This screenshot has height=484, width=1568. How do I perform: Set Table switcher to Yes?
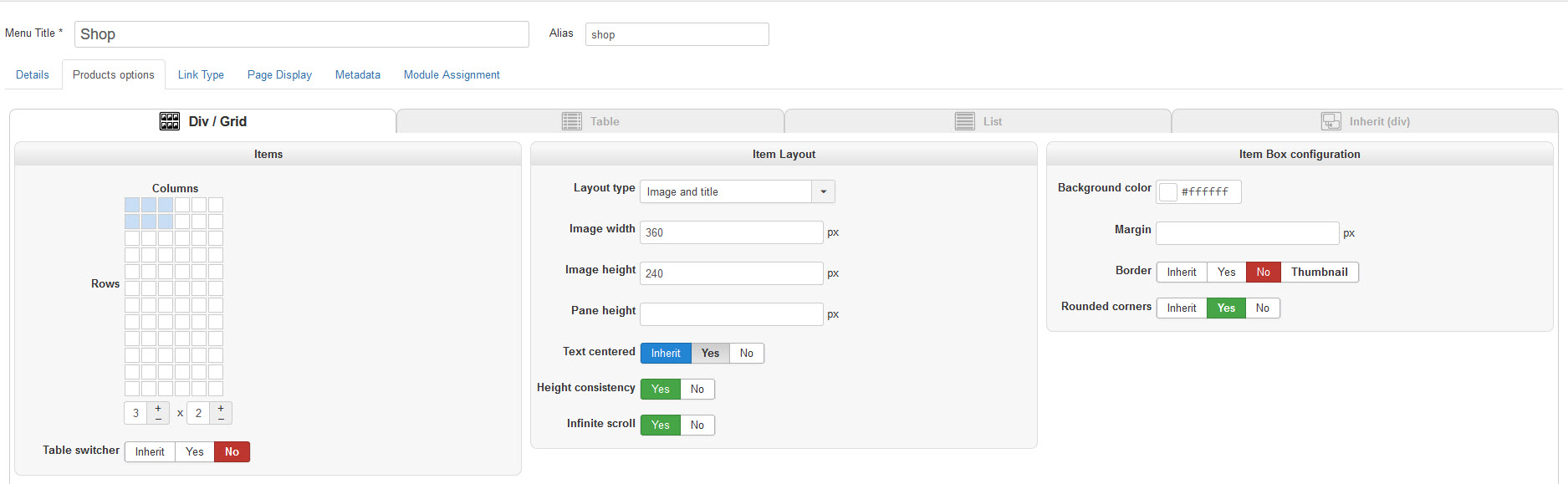[x=195, y=452]
